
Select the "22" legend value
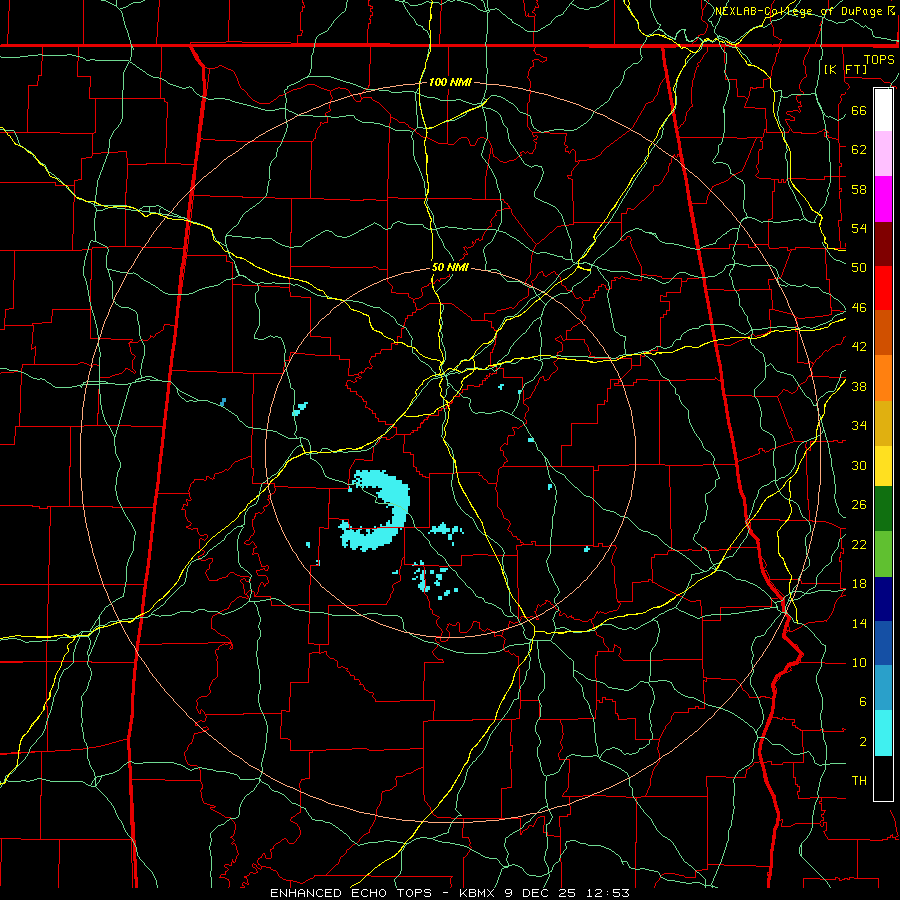859,544
